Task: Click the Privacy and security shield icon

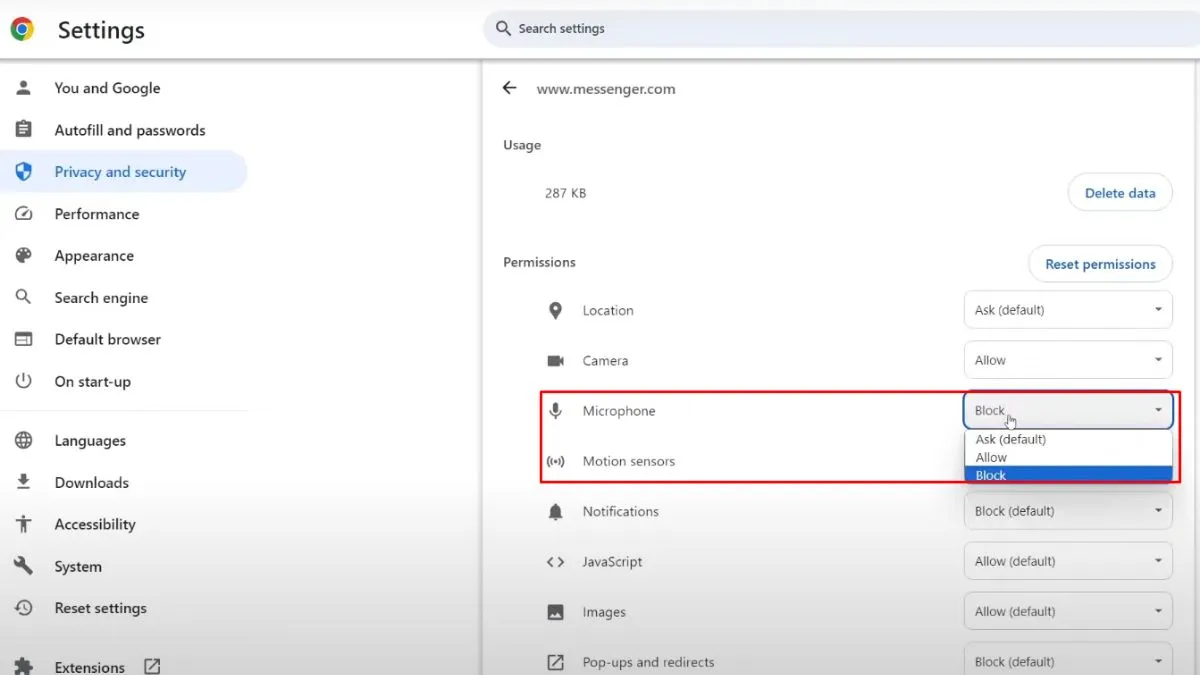Action: pyautogui.click(x=23, y=172)
